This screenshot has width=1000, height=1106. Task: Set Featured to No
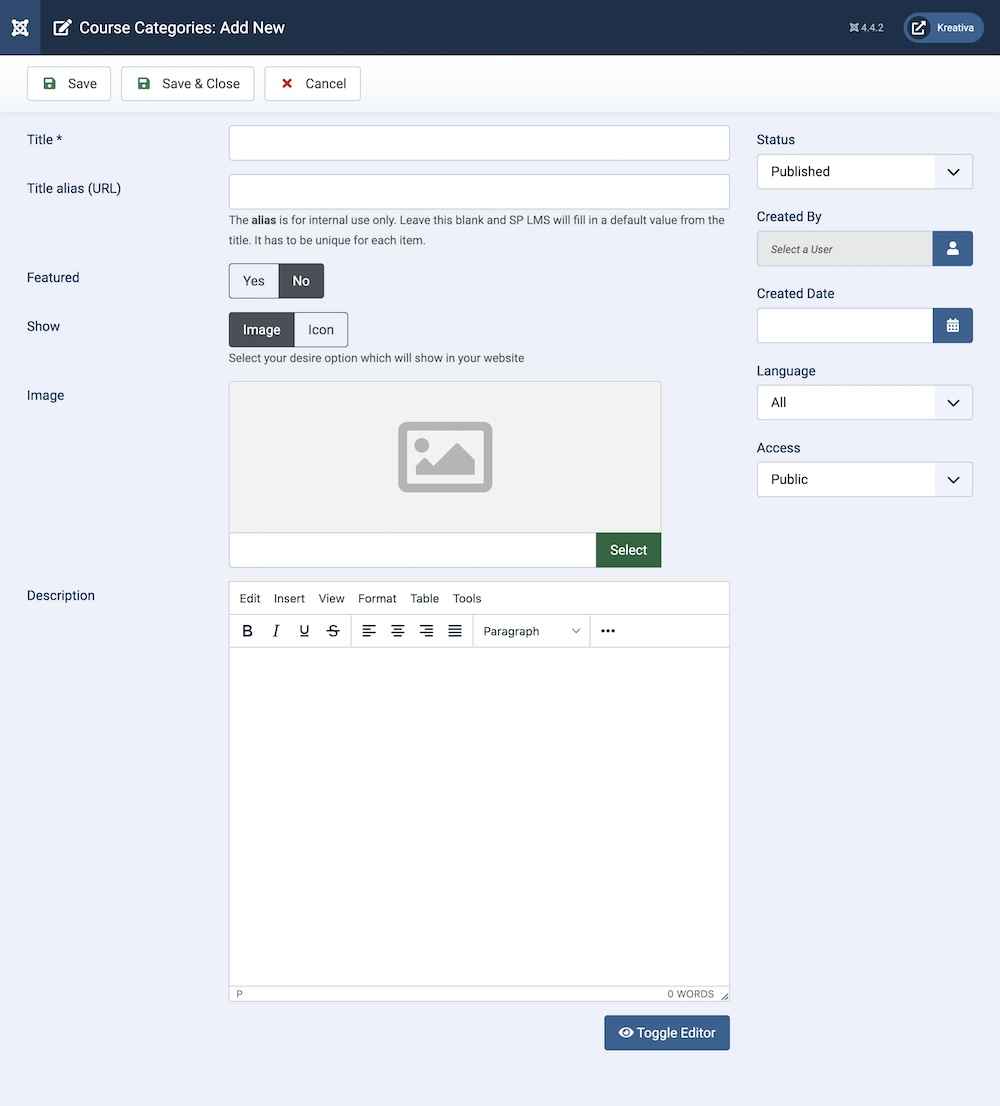(x=301, y=281)
